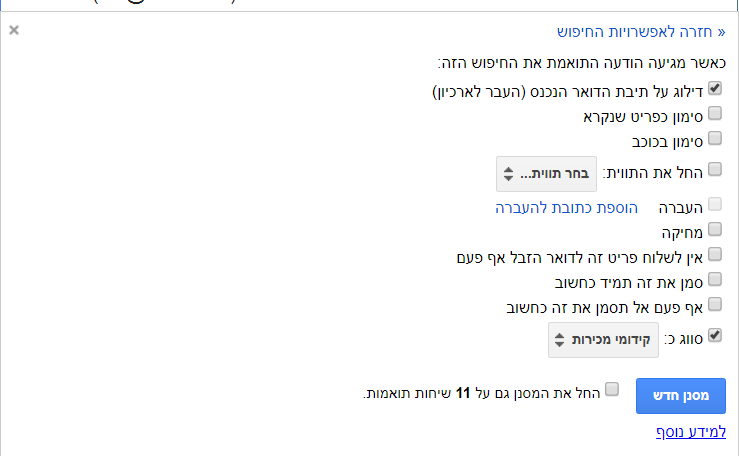Apply filter to 11 matching conversations checkbox
The width and height of the screenshot is (739, 456).
[x=612, y=388]
